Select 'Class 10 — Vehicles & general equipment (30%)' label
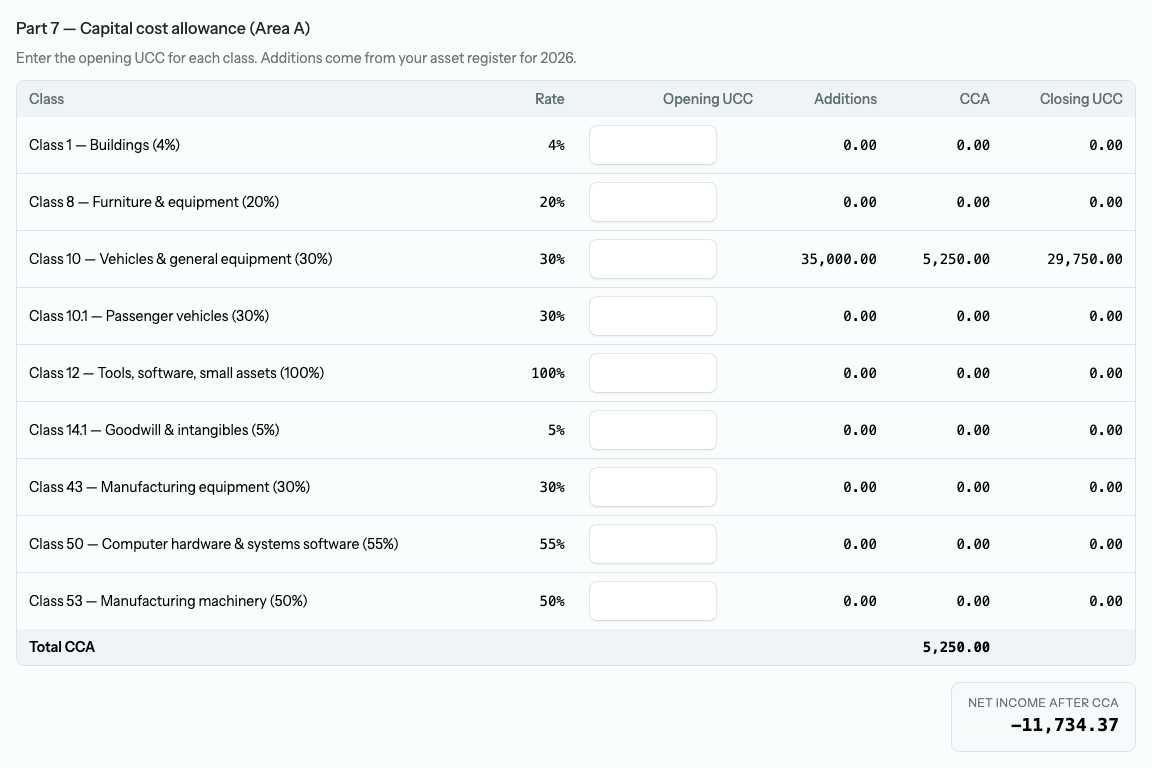The width and height of the screenshot is (1152, 768). [181, 259]
